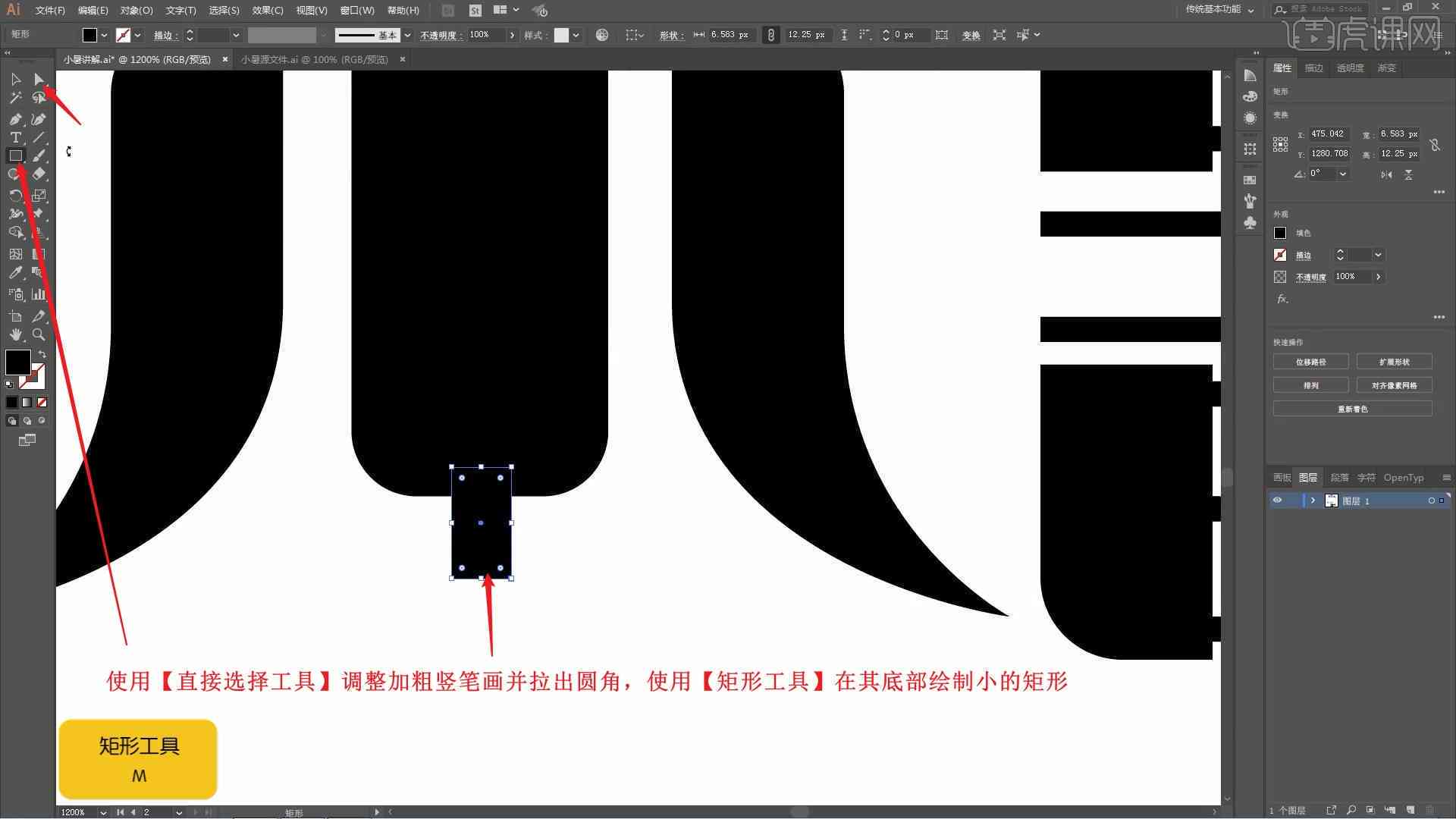
Task: Click 对齐像素网格 button
Action: coord(1393,385)
